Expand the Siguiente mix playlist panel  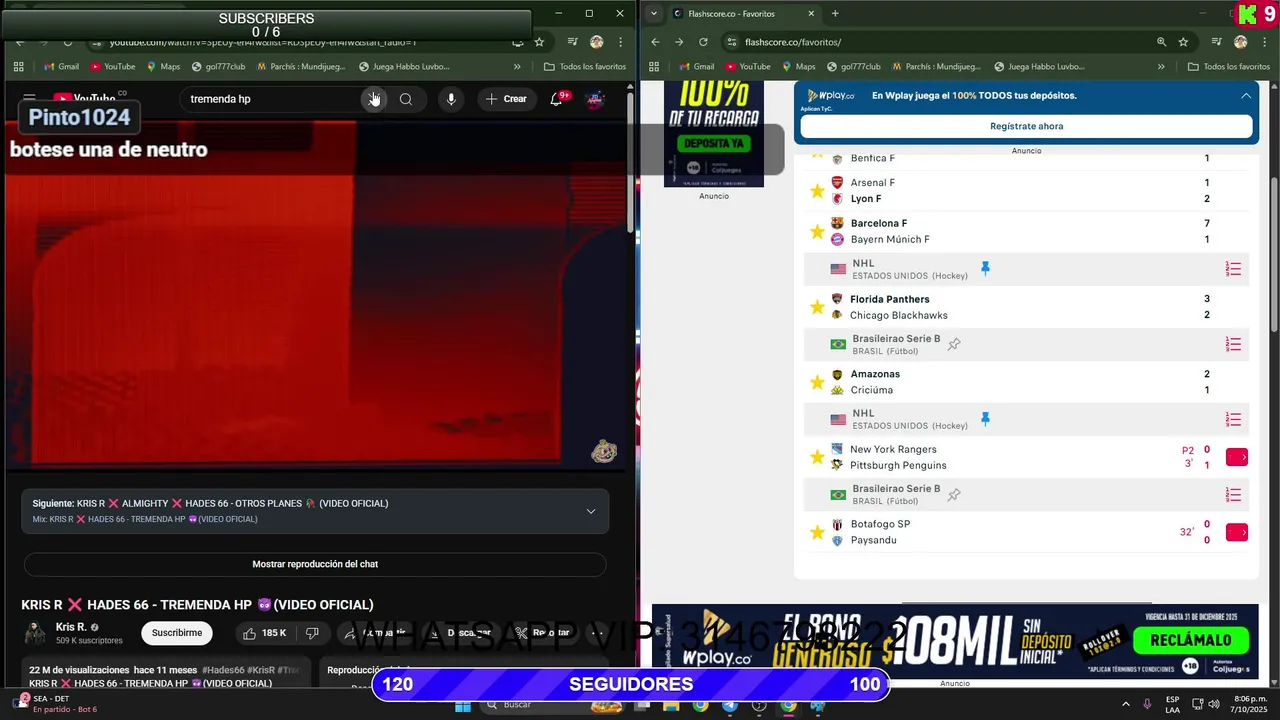[591, 511]
